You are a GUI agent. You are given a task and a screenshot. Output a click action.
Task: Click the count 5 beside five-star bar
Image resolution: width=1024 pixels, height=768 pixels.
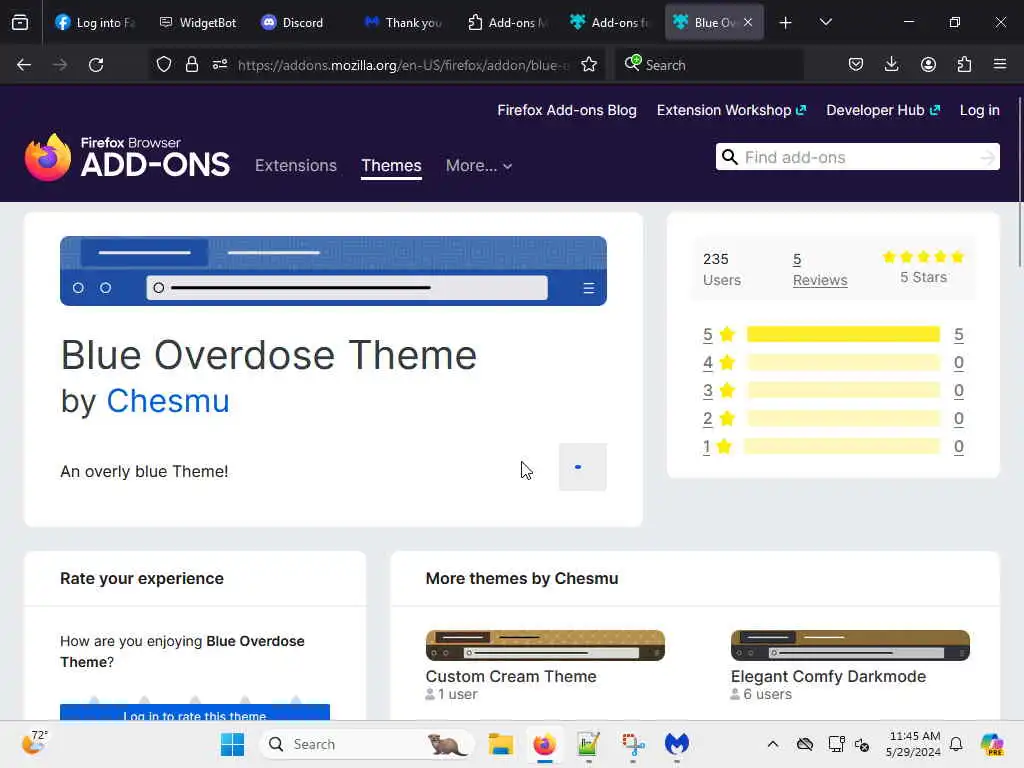(958, 334)
